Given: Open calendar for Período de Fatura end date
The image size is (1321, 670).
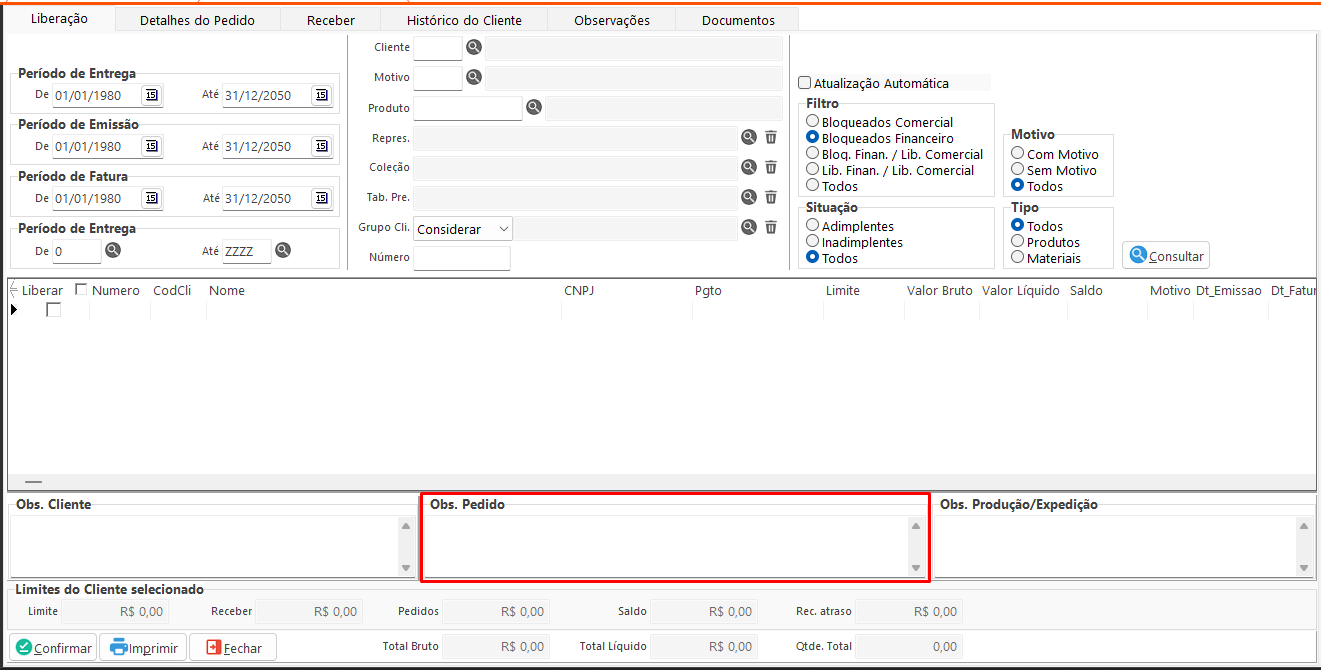Looking at the screenshot, I should pyautogui.click(x=320, y=198).
